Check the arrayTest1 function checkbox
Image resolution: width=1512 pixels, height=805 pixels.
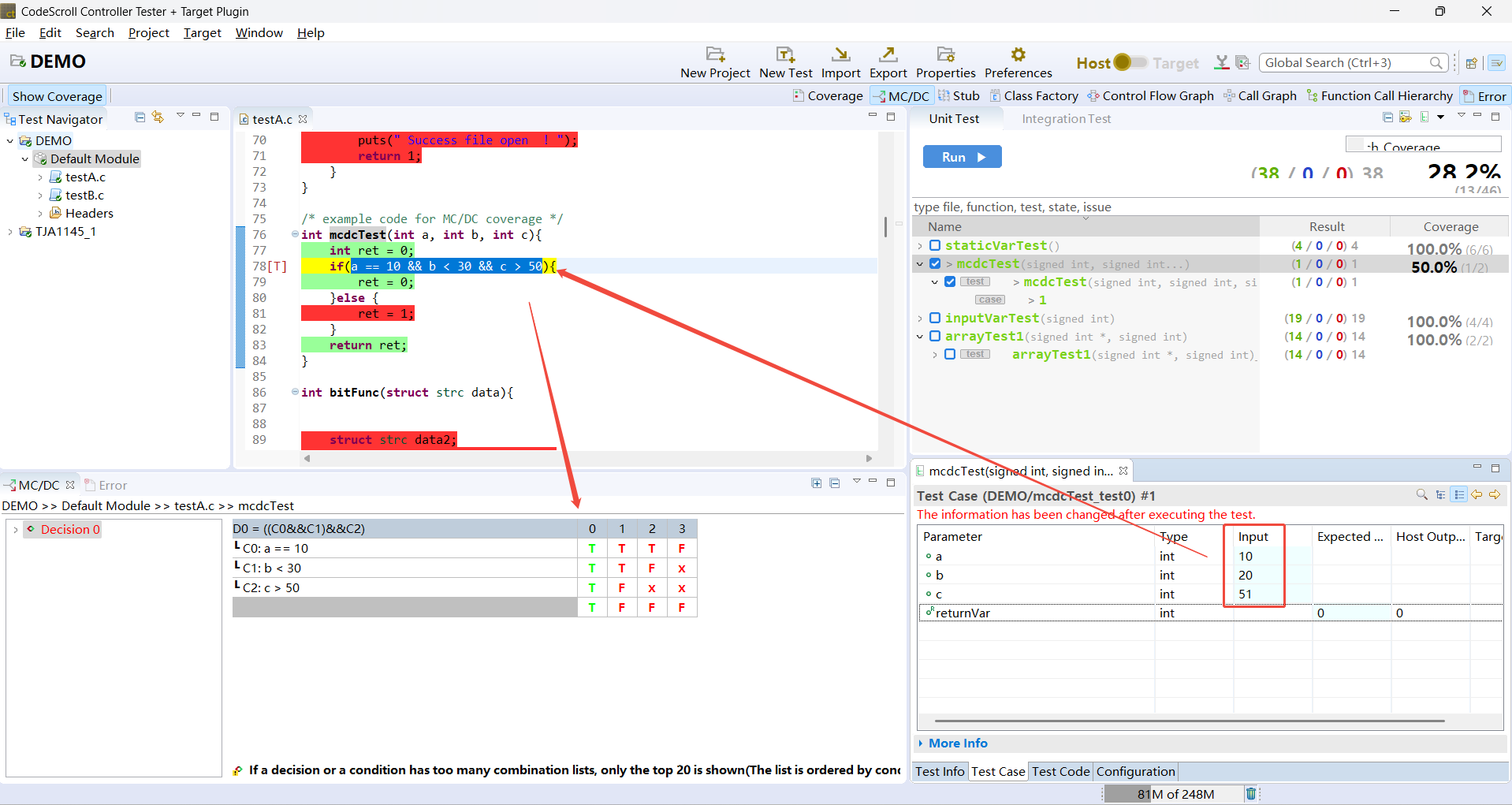point(935,337)
